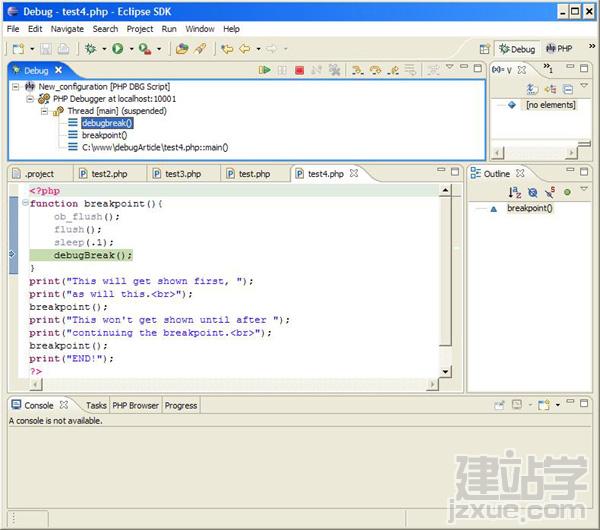Toggle Sort alphabetically in Outline view
Viewport: 600px width, 530px height.
point(515,192)
